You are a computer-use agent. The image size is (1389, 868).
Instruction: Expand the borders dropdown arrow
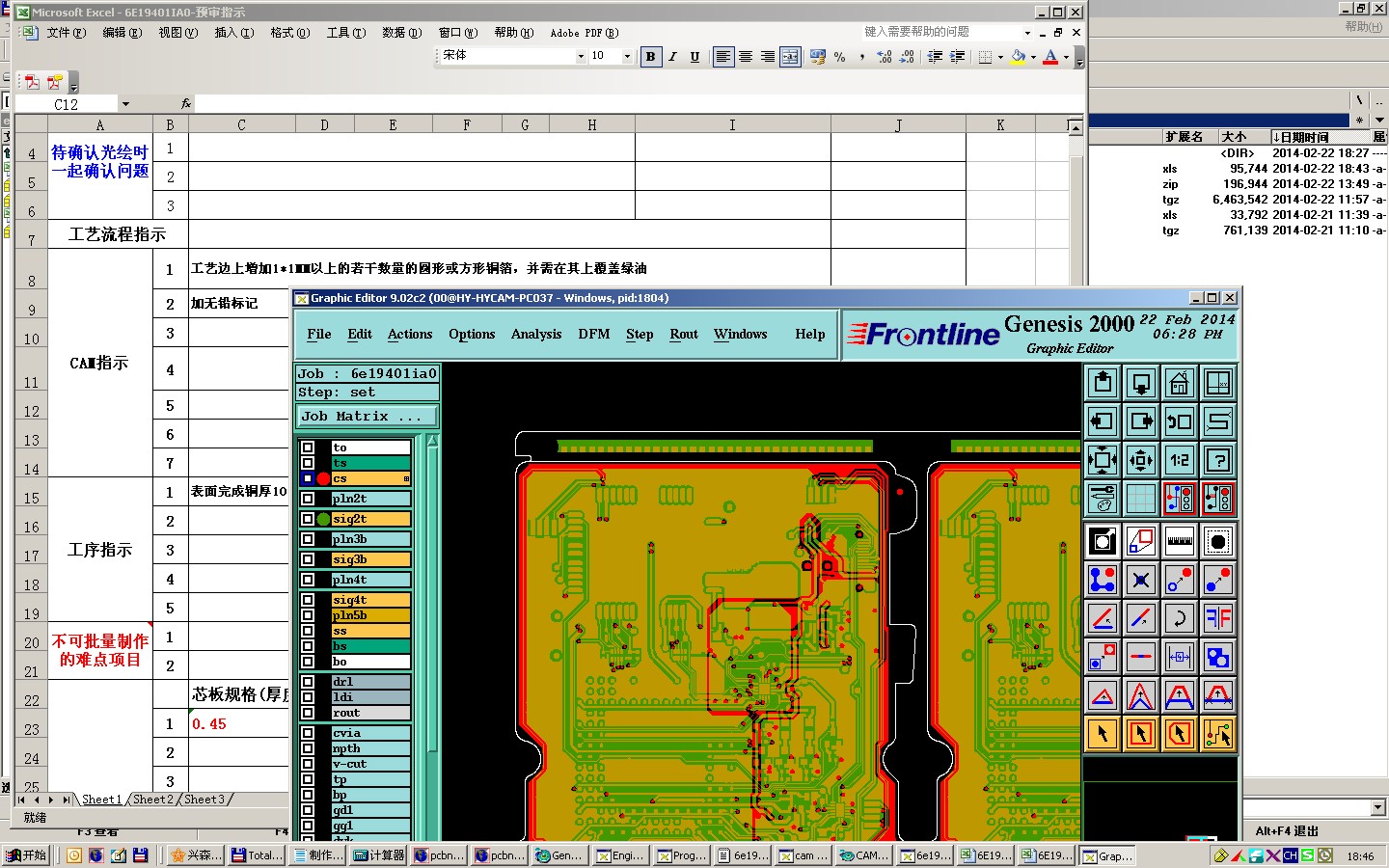tap(1000, 57)
